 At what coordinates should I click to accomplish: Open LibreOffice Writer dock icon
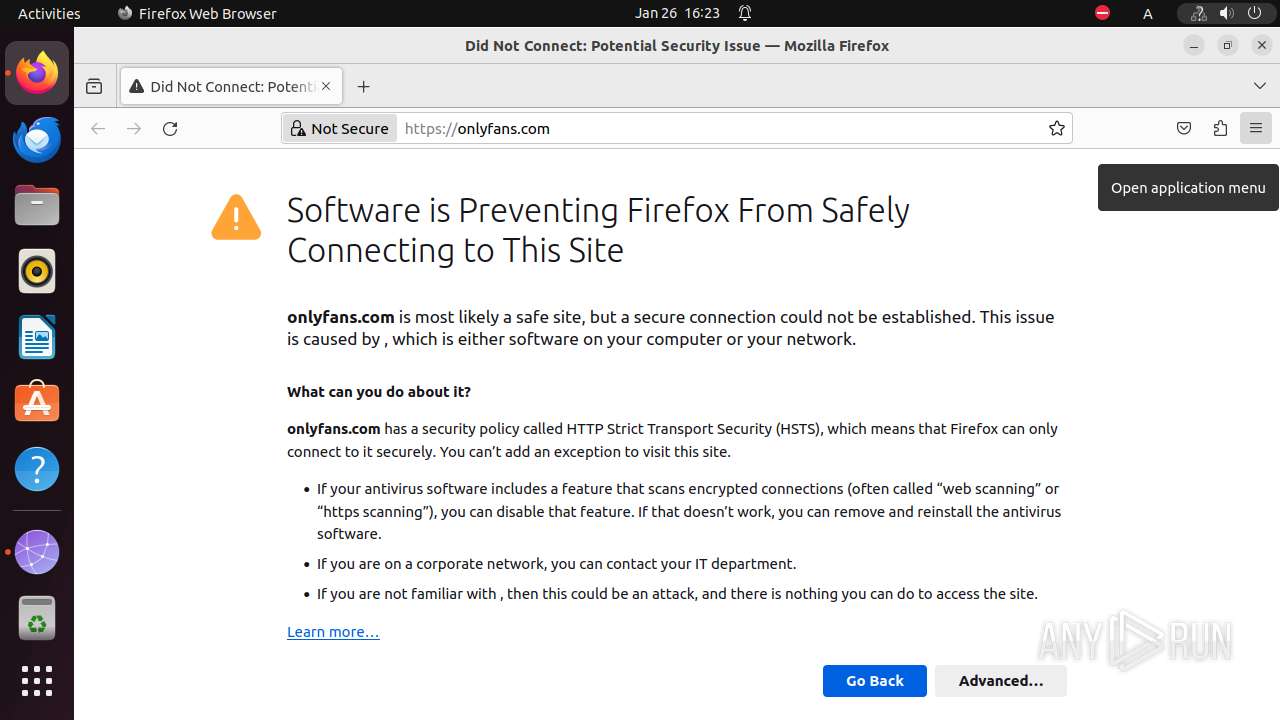(x=37, y=337)
